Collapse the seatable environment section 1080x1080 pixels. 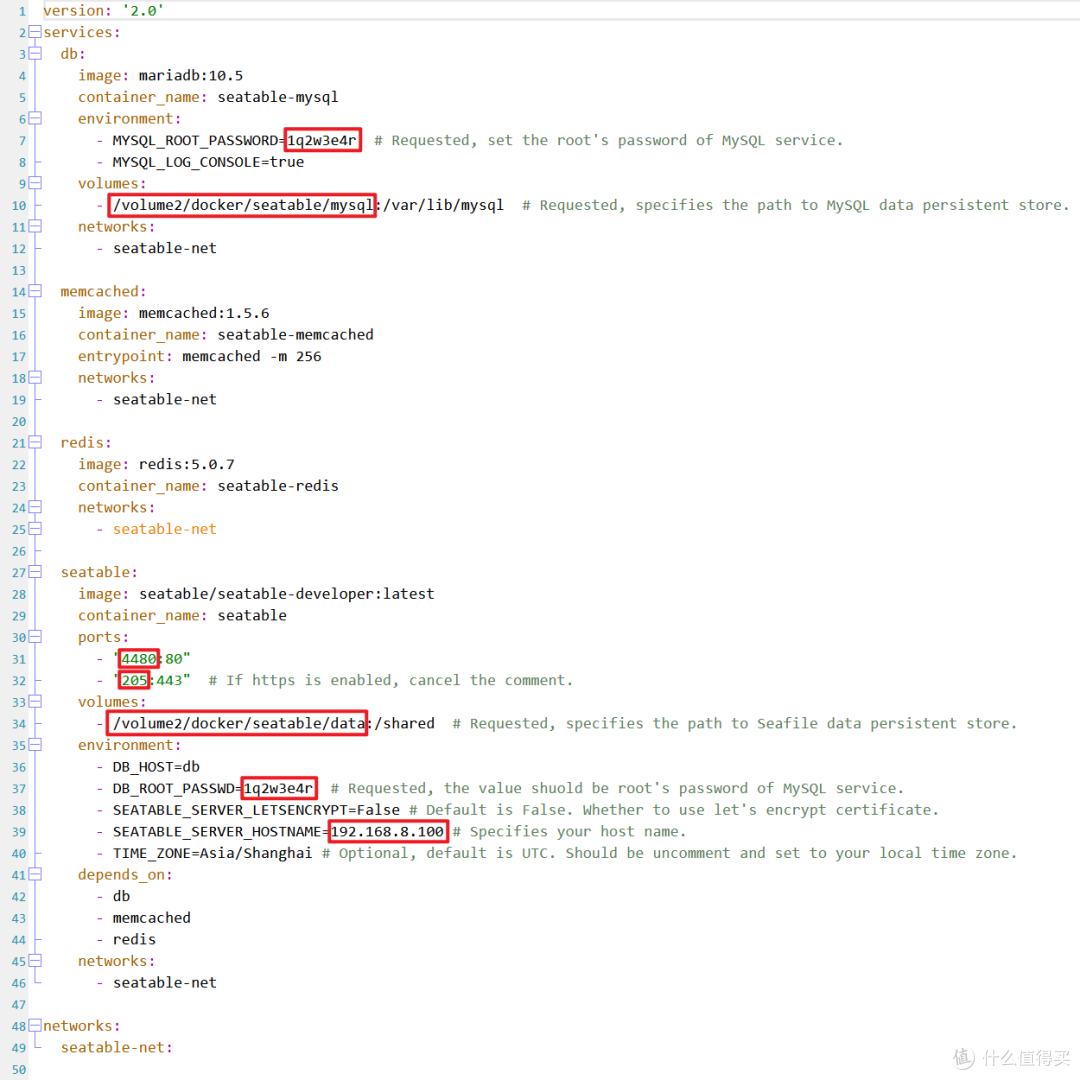34,745
